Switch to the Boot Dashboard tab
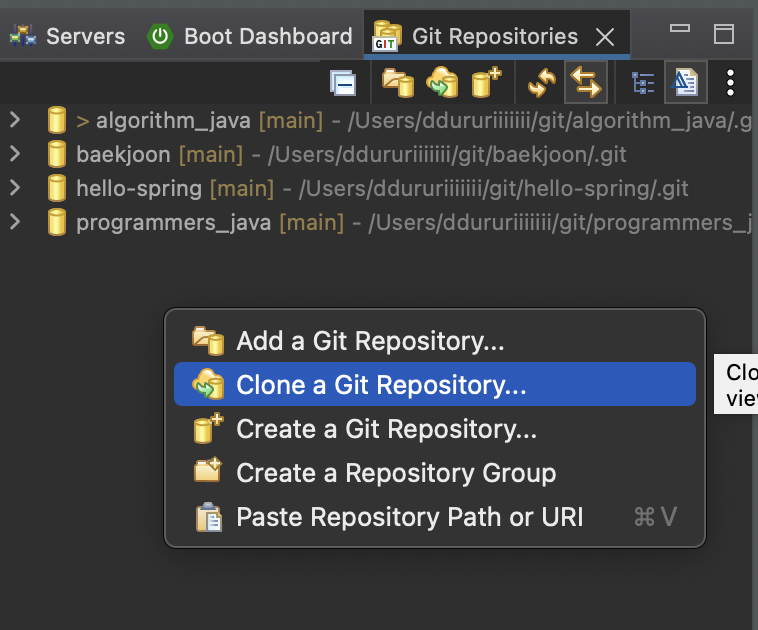 (249, 36)
